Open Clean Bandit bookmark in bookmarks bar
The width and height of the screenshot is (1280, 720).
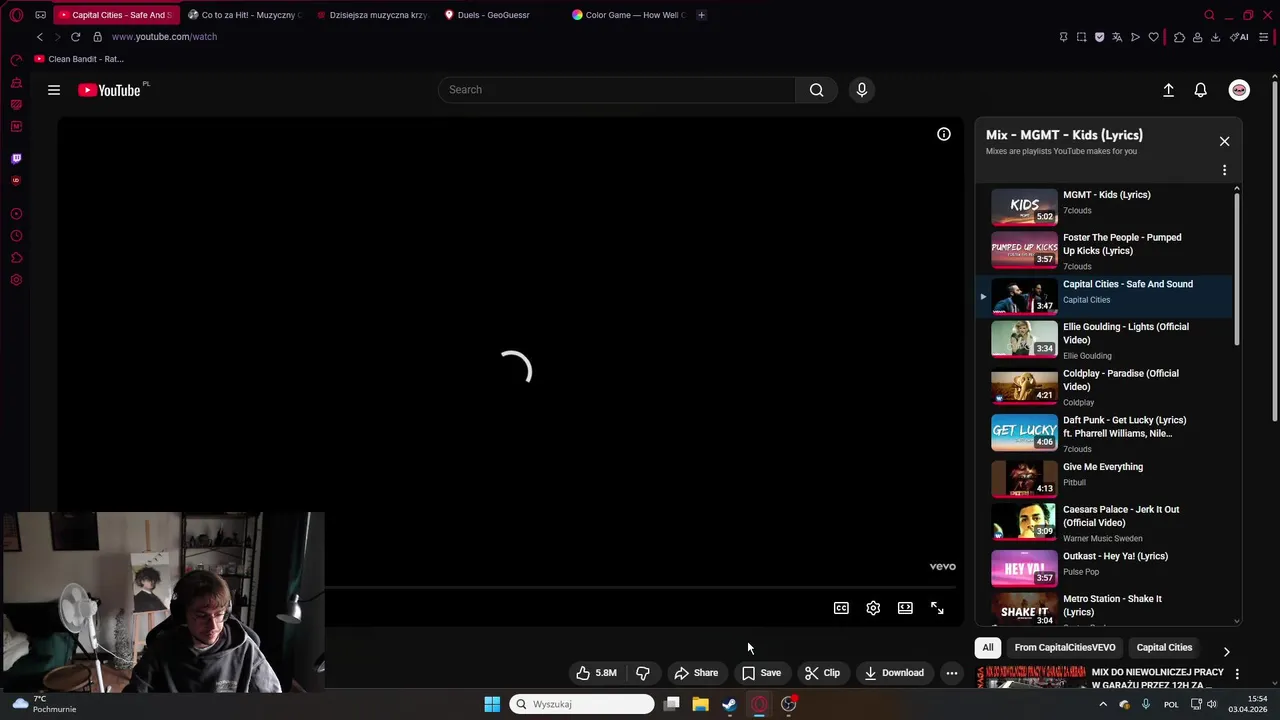pos(79,59)
